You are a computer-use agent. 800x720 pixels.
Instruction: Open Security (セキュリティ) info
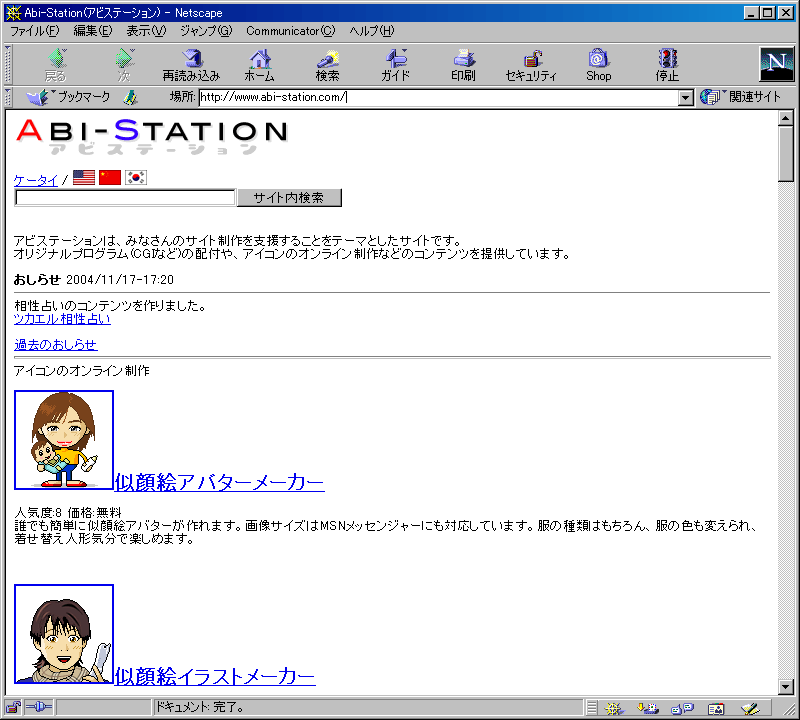pyautogui.click(x=531, y=65)
